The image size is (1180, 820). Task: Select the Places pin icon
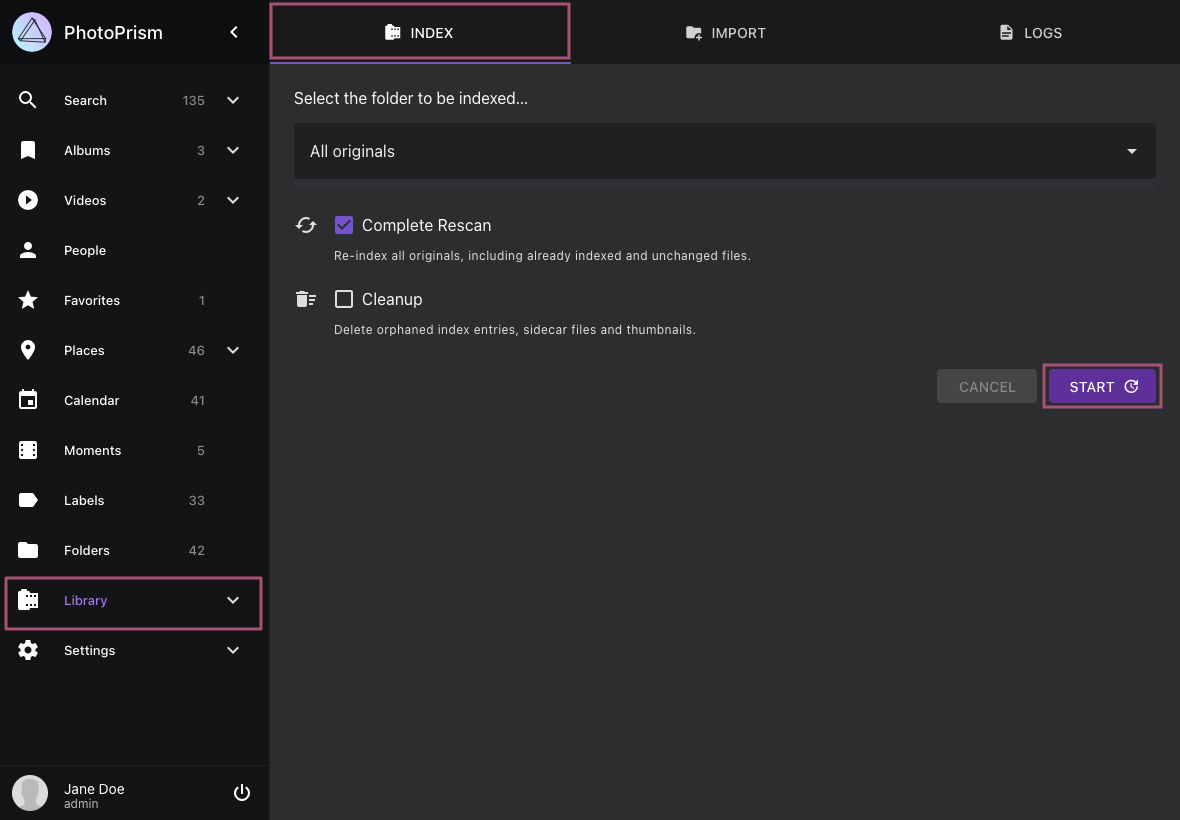coord(27,350)
